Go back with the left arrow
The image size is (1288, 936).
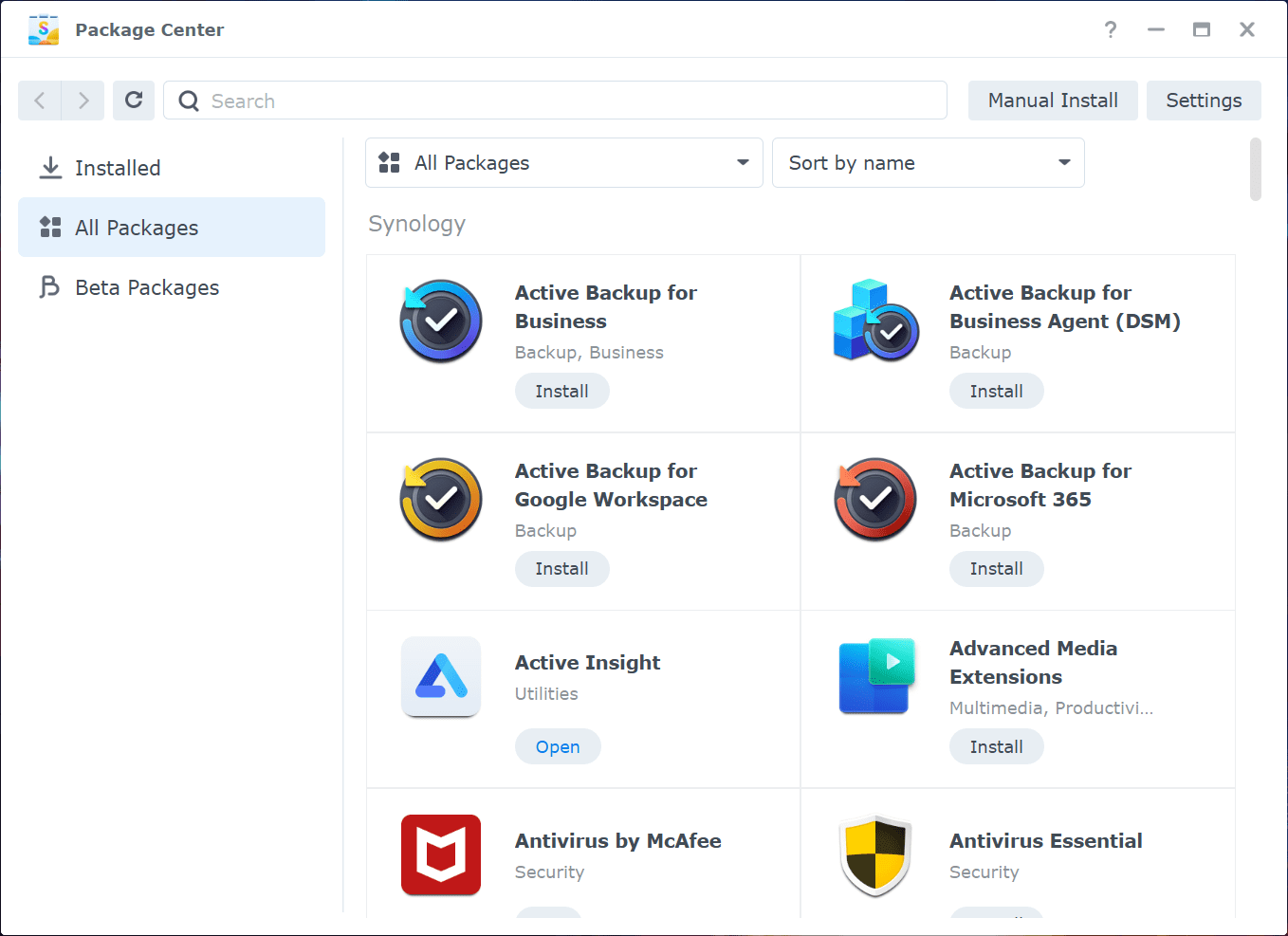point(40,101)
